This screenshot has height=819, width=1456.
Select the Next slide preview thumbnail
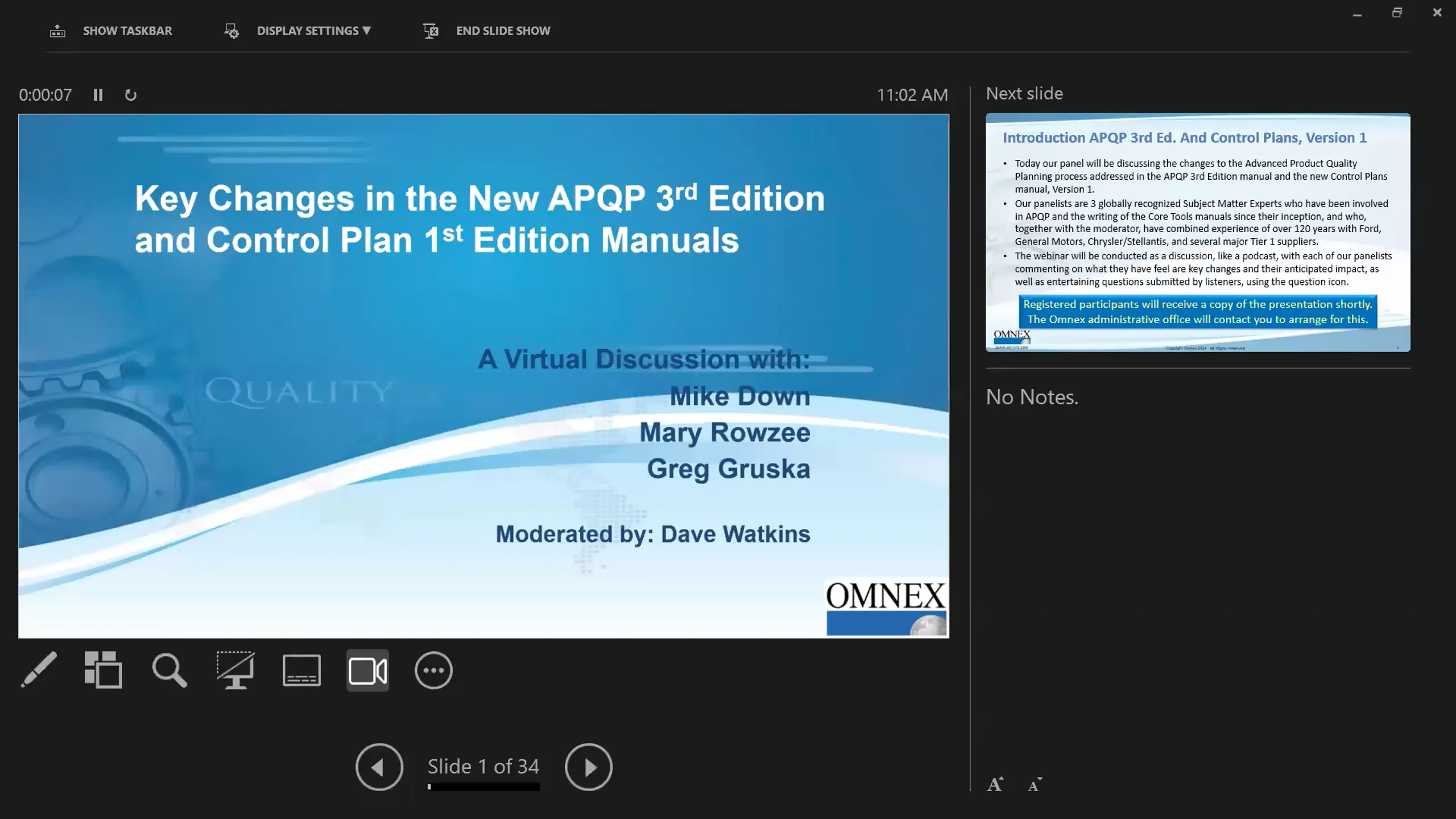[x=1197, y=233]
